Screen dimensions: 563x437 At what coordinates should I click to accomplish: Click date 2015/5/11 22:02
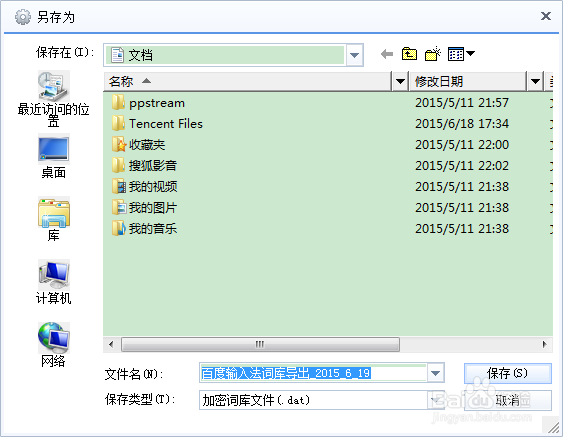pyautogui.click(x=462, y=166)
